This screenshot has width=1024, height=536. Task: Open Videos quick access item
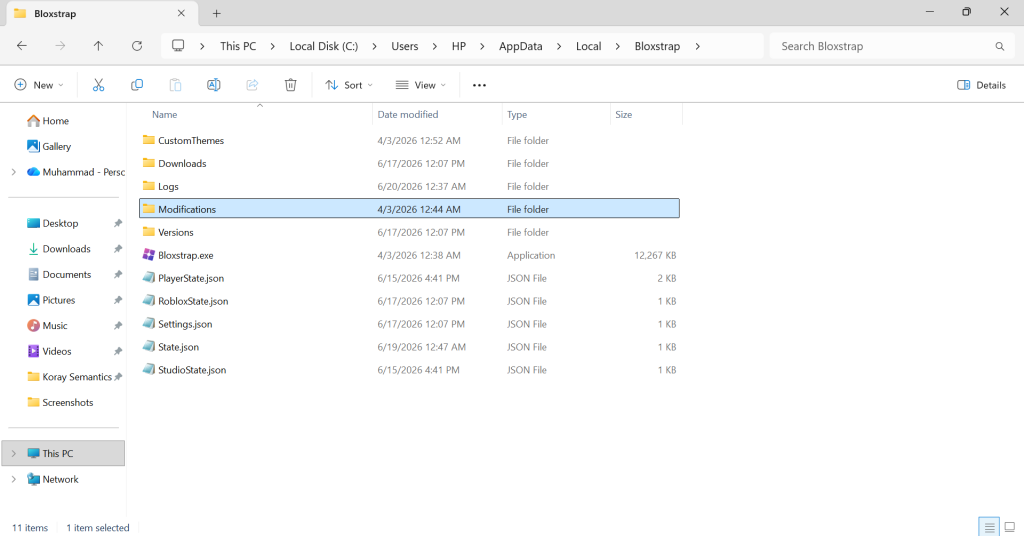[x=50, y=351]
